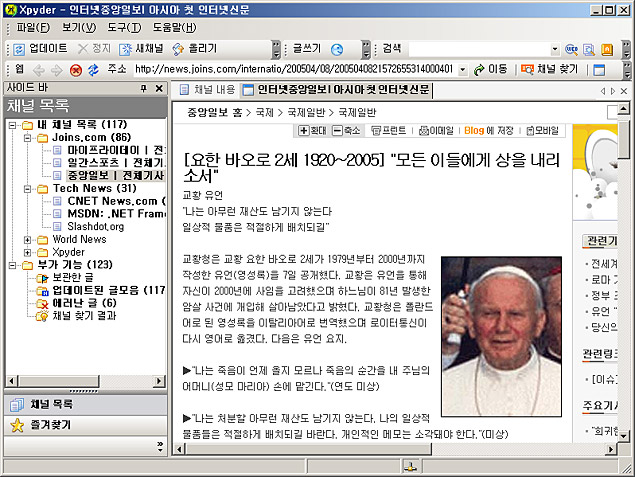Click the red stop icon in the address bar
635x477 pixels.
76,70
